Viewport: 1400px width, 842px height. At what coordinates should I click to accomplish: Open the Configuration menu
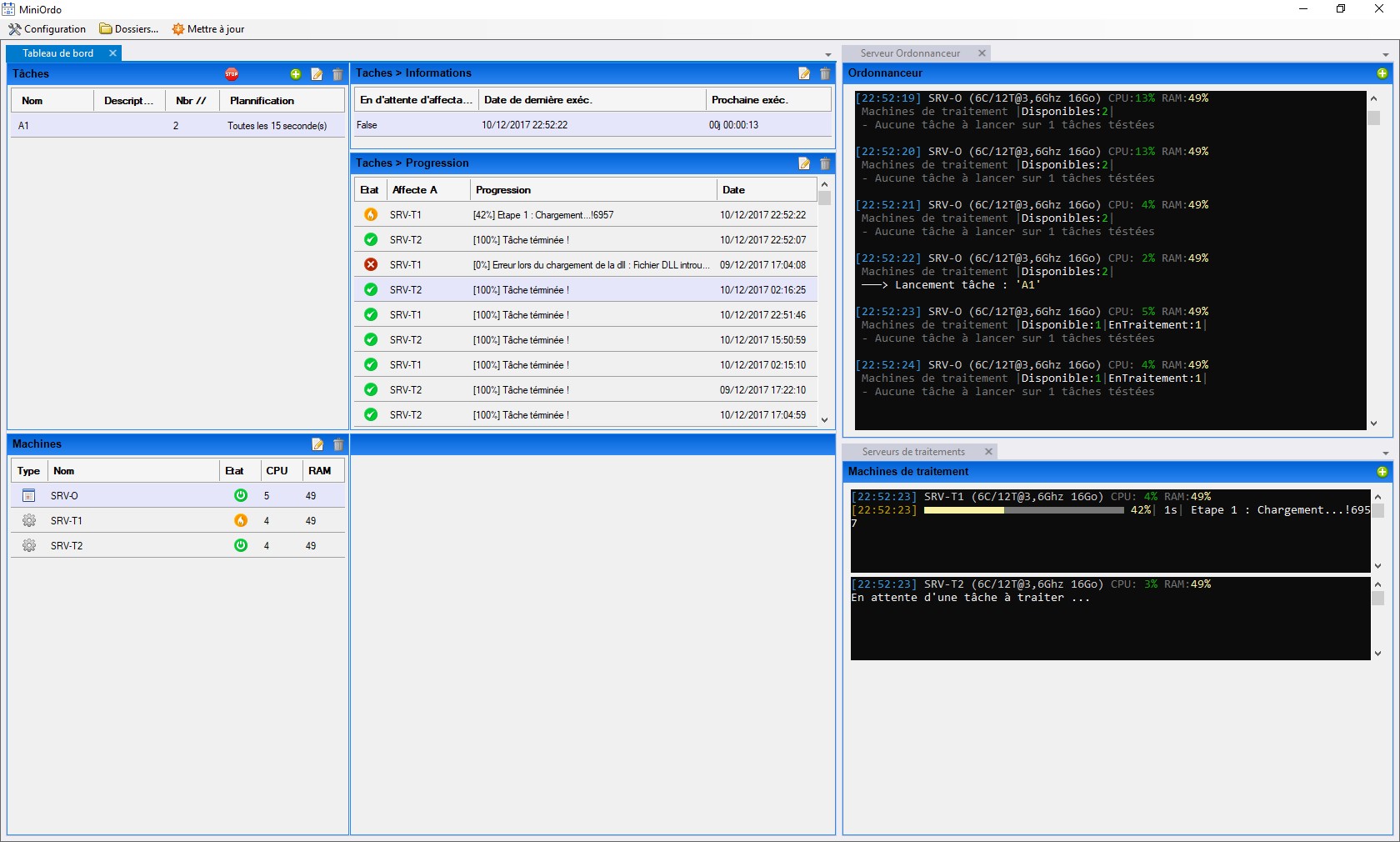[x=47, y=29]
